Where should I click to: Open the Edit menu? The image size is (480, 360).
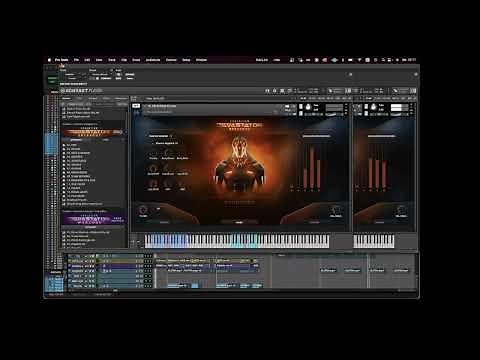coord(87,60)
